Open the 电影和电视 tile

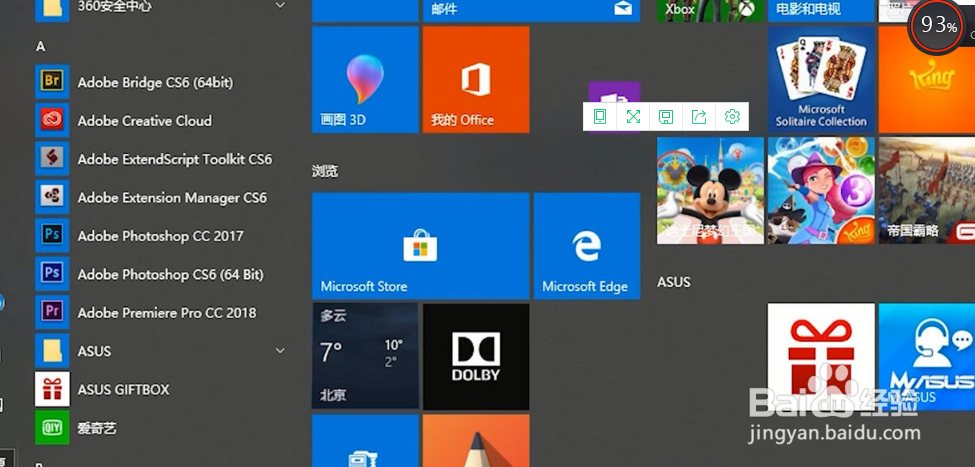821,11
